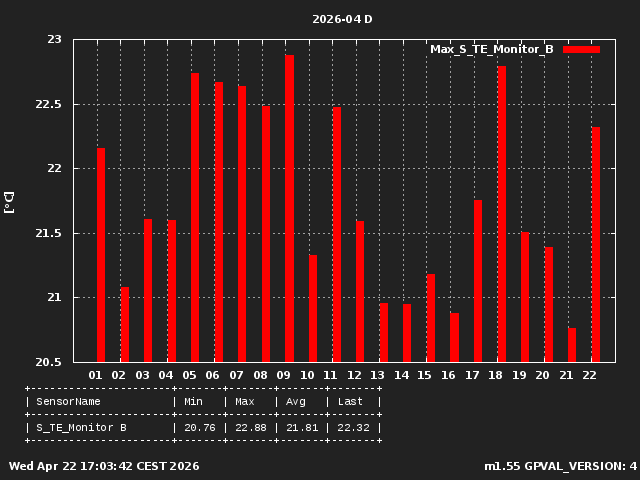Click the S_TE_Monitor B sensor name cell

tap(82, 428)
